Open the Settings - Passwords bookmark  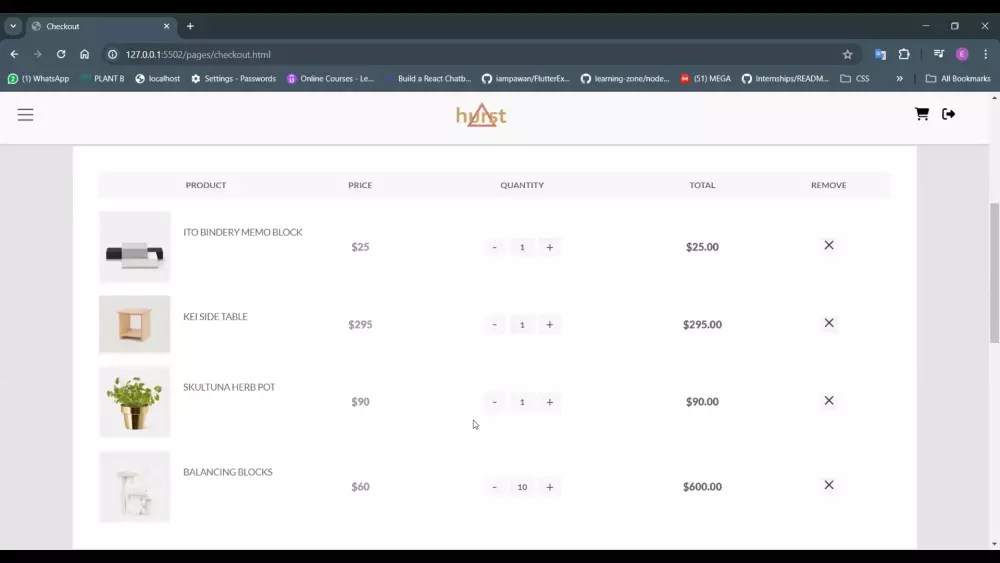click(x=233, y=78)
